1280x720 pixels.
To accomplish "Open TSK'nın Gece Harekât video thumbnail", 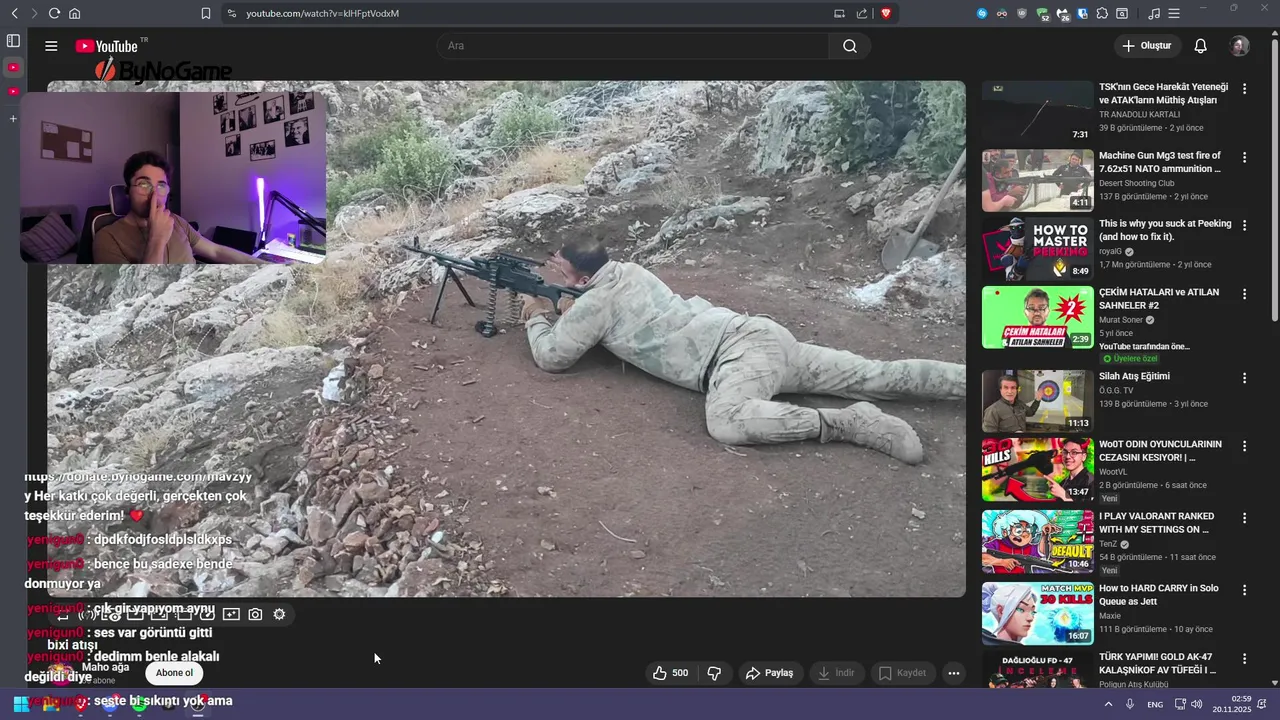I will click(1037, 112).
